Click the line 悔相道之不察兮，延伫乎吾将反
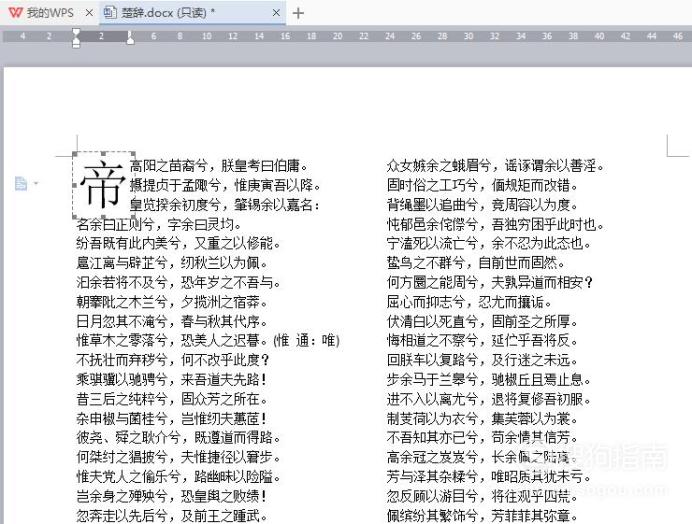The image size is (692, 524). [482, 341]
